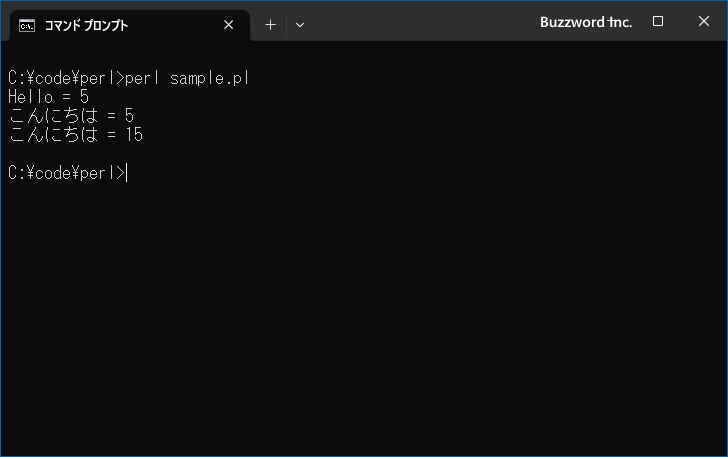Click the first C:¥code¥perl> prompt path

pos(66,78)
